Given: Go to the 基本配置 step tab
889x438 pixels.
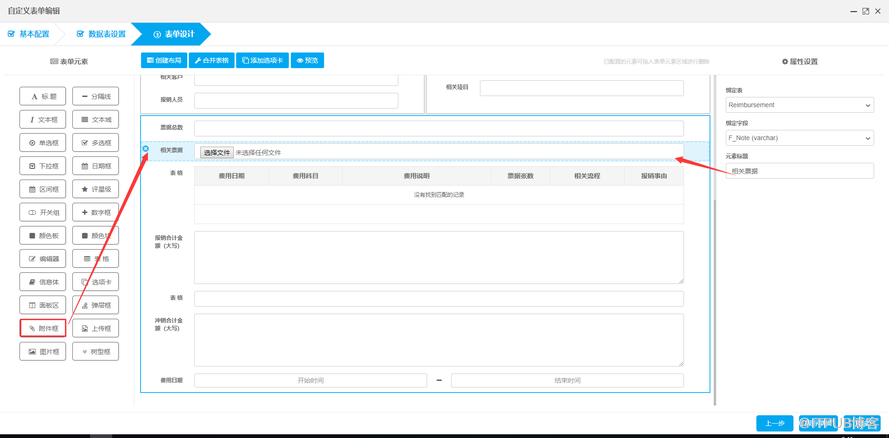Looking at the screenshot, I should (29, 34).
